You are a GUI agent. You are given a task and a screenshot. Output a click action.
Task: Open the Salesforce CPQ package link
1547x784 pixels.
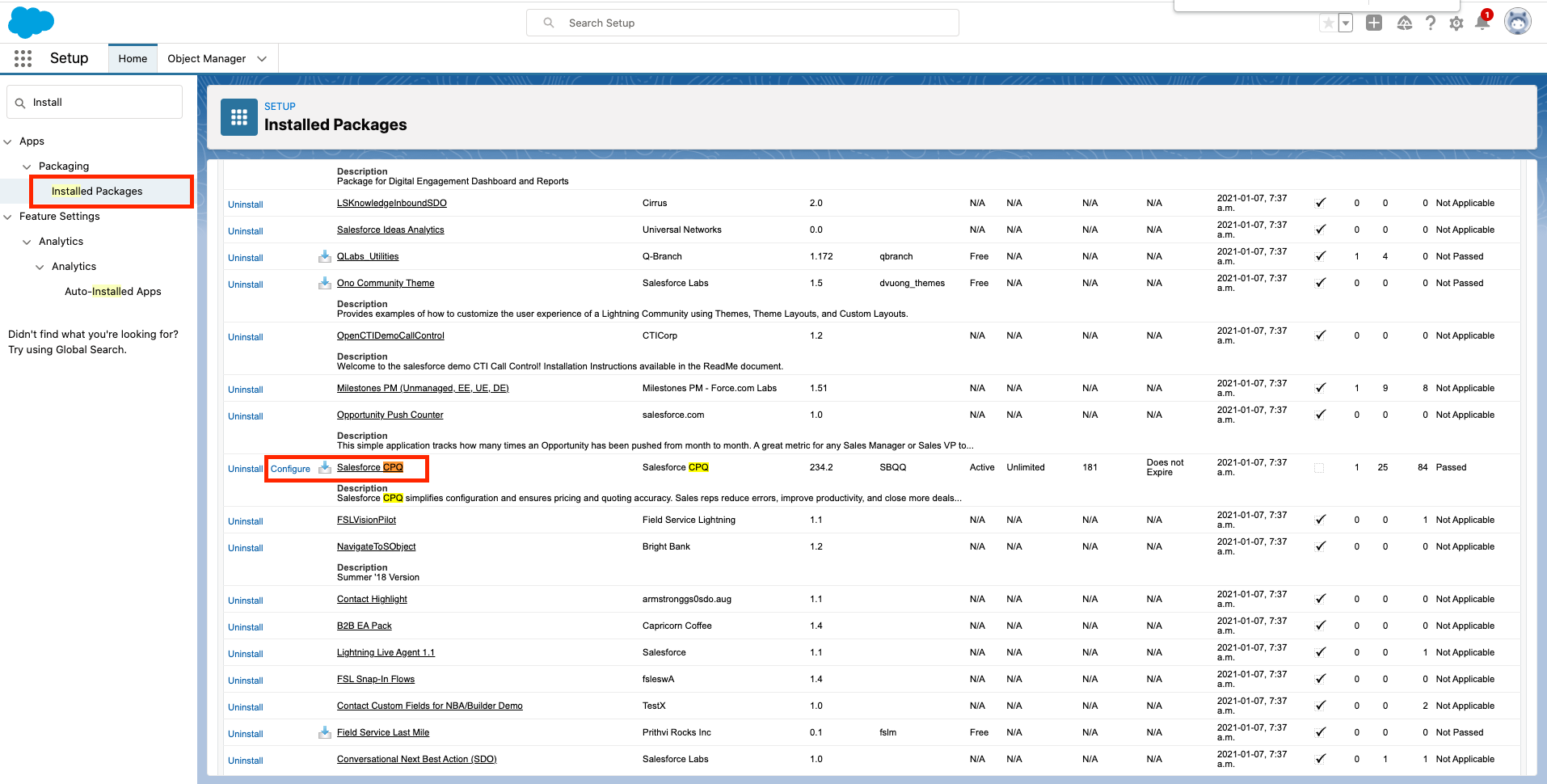370,467
